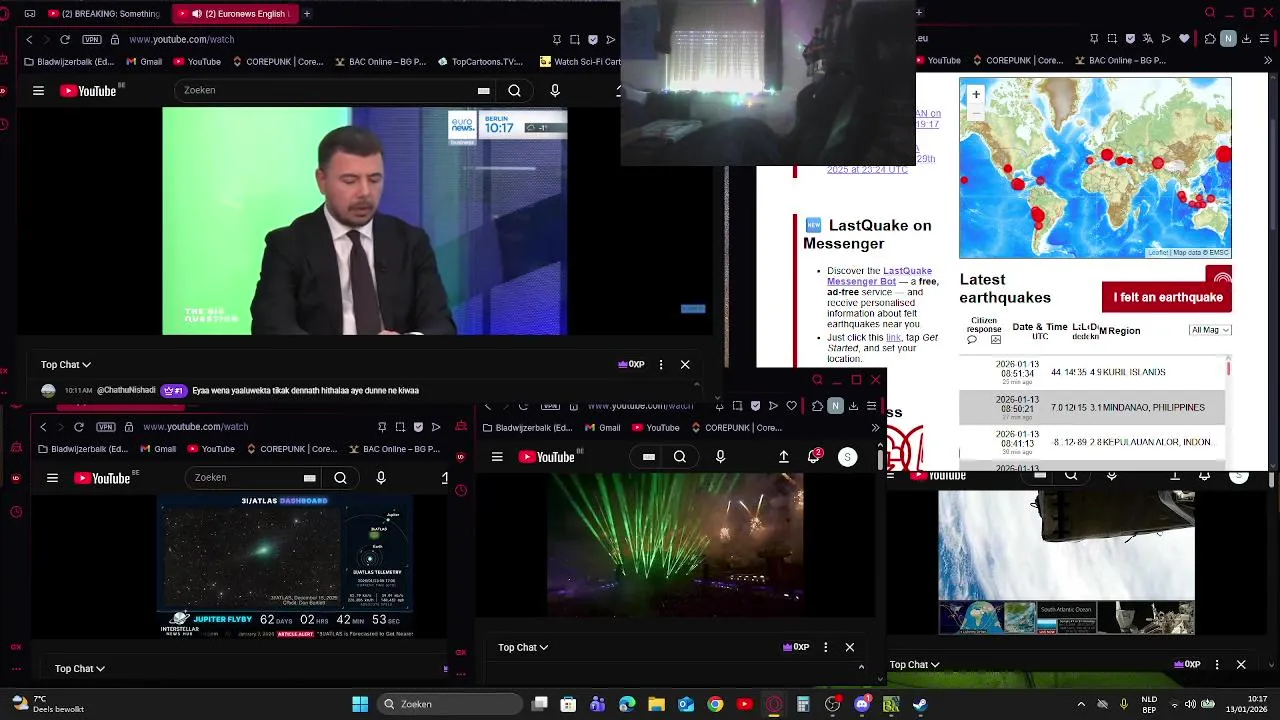Viewport: 1280px width, 720px height.
Task: Expand Top Chat dropdown in Euronews window
Action: point(66,365)
